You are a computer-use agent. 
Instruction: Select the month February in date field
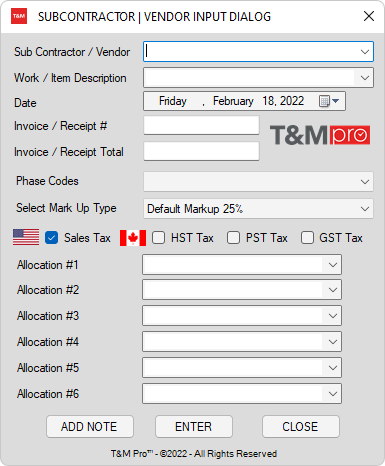point(233,101)
